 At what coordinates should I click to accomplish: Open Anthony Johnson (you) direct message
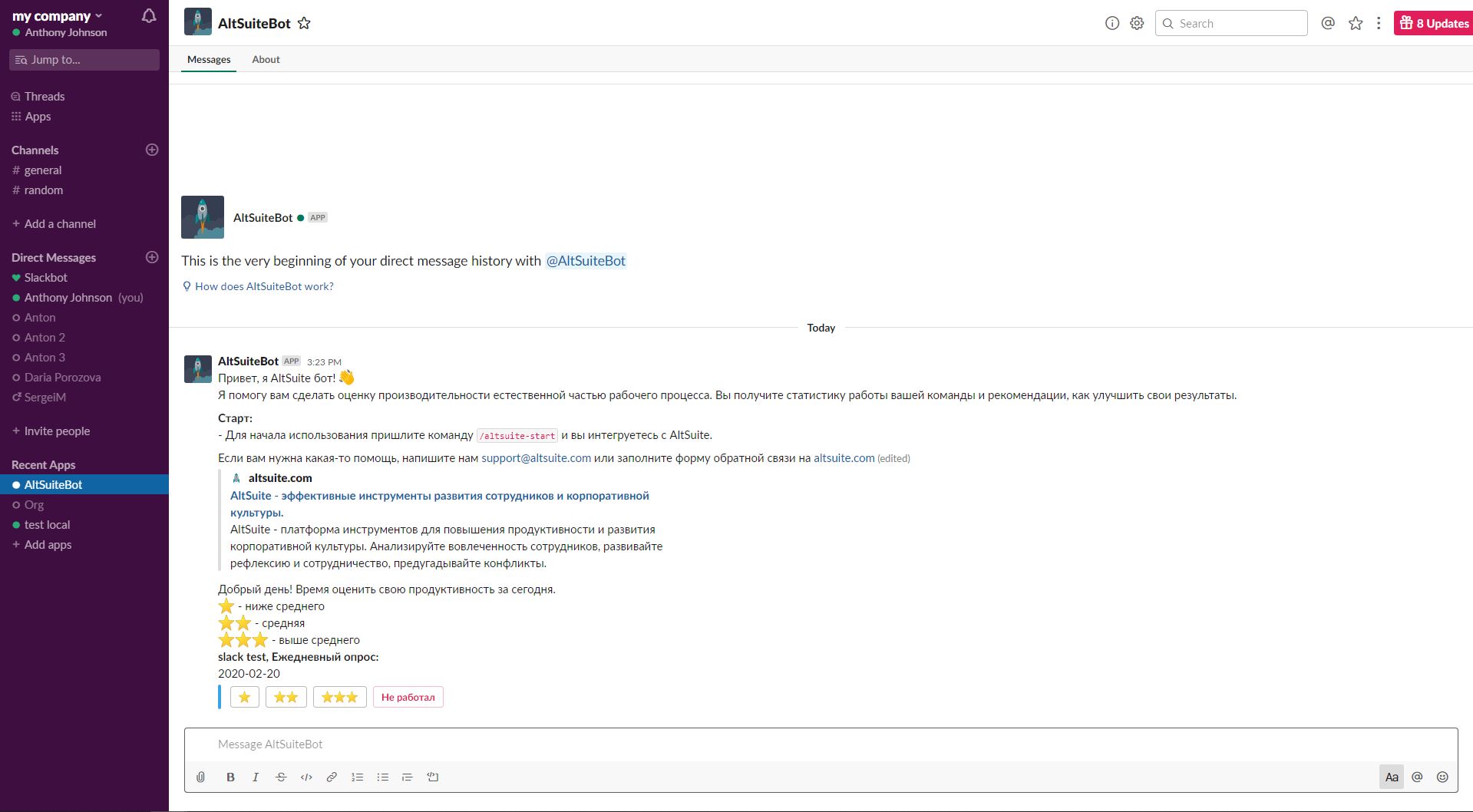(84, 297)
